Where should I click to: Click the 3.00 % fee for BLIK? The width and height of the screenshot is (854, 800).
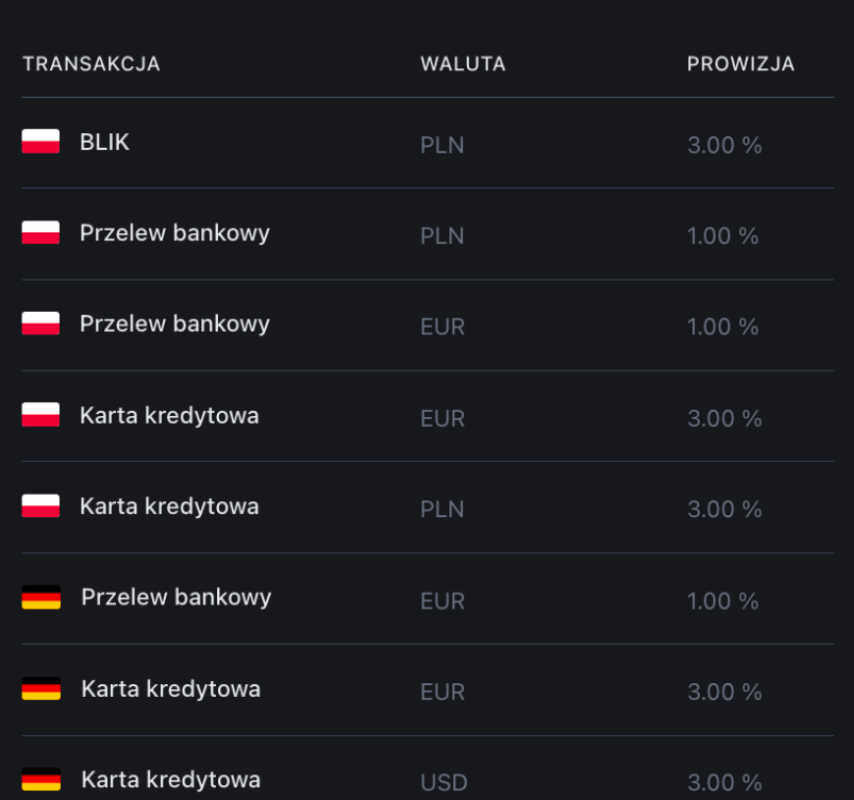724,145
